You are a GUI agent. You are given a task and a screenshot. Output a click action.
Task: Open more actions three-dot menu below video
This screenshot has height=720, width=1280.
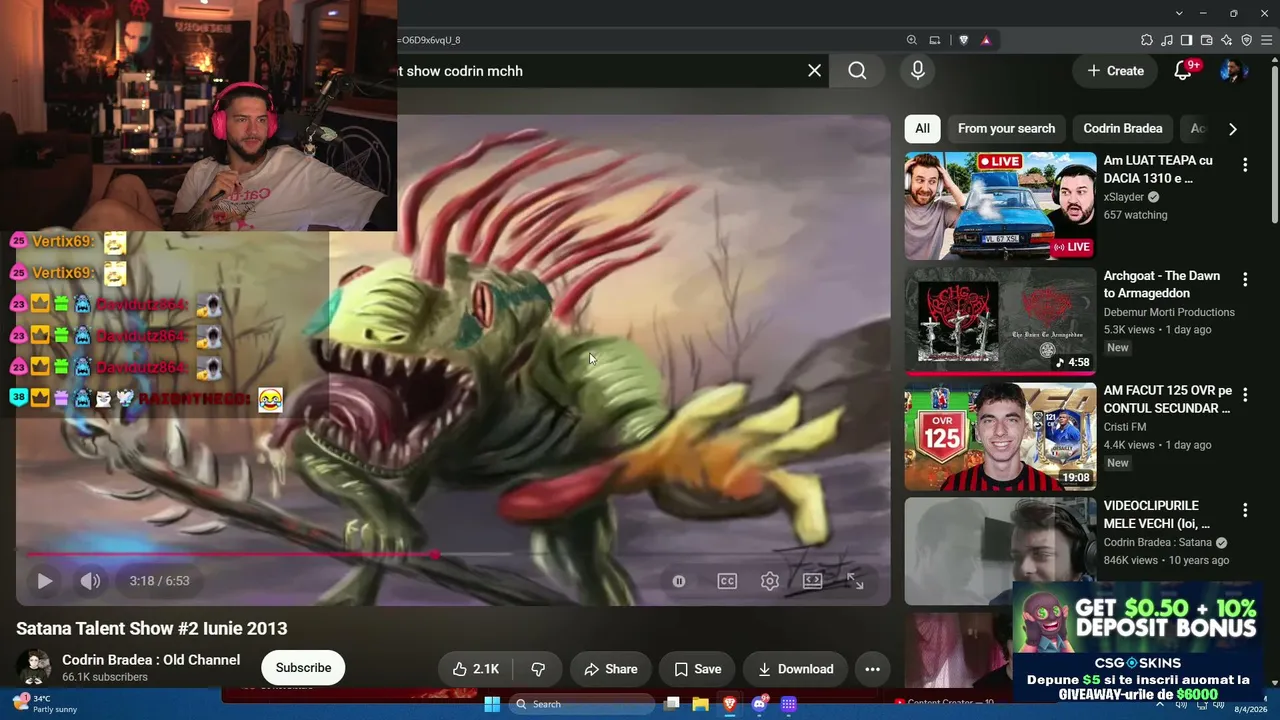click(x=872, y=669)
